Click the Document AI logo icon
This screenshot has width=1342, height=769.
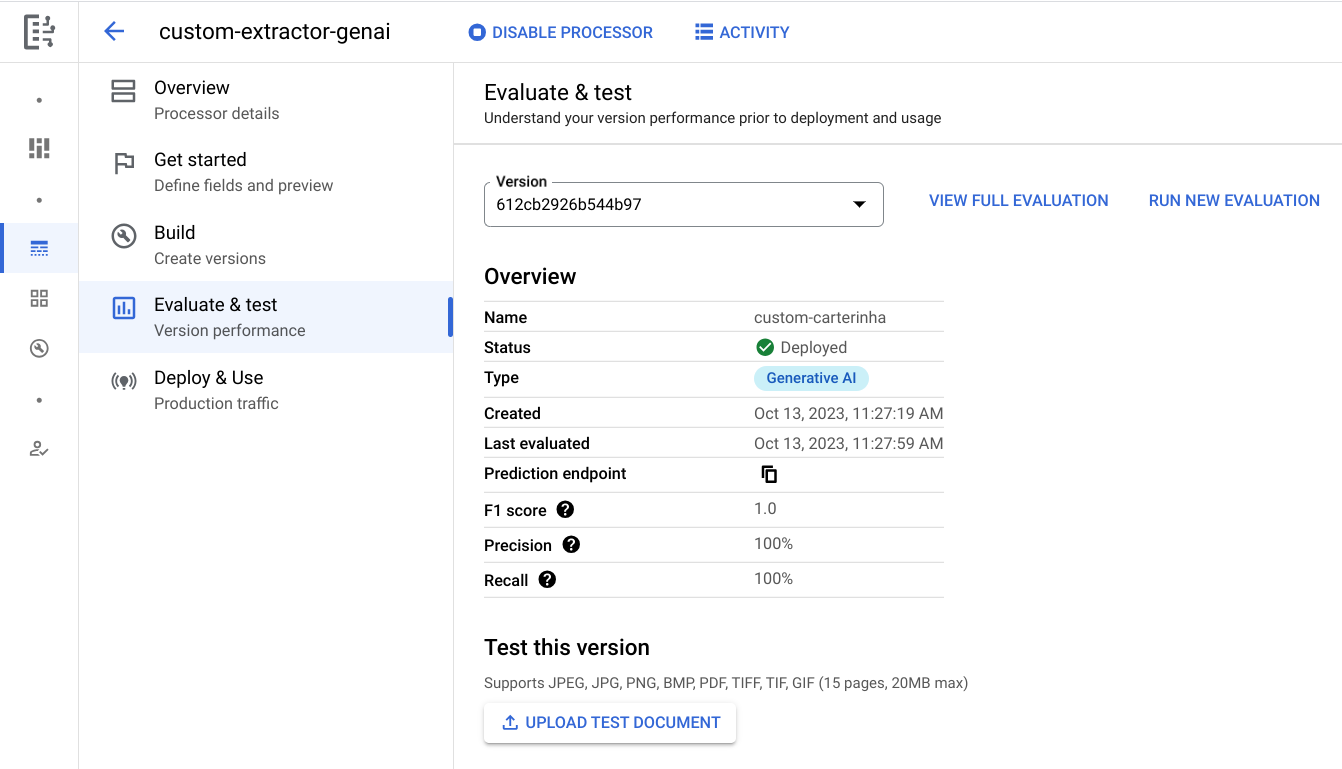tap(39, 32)
